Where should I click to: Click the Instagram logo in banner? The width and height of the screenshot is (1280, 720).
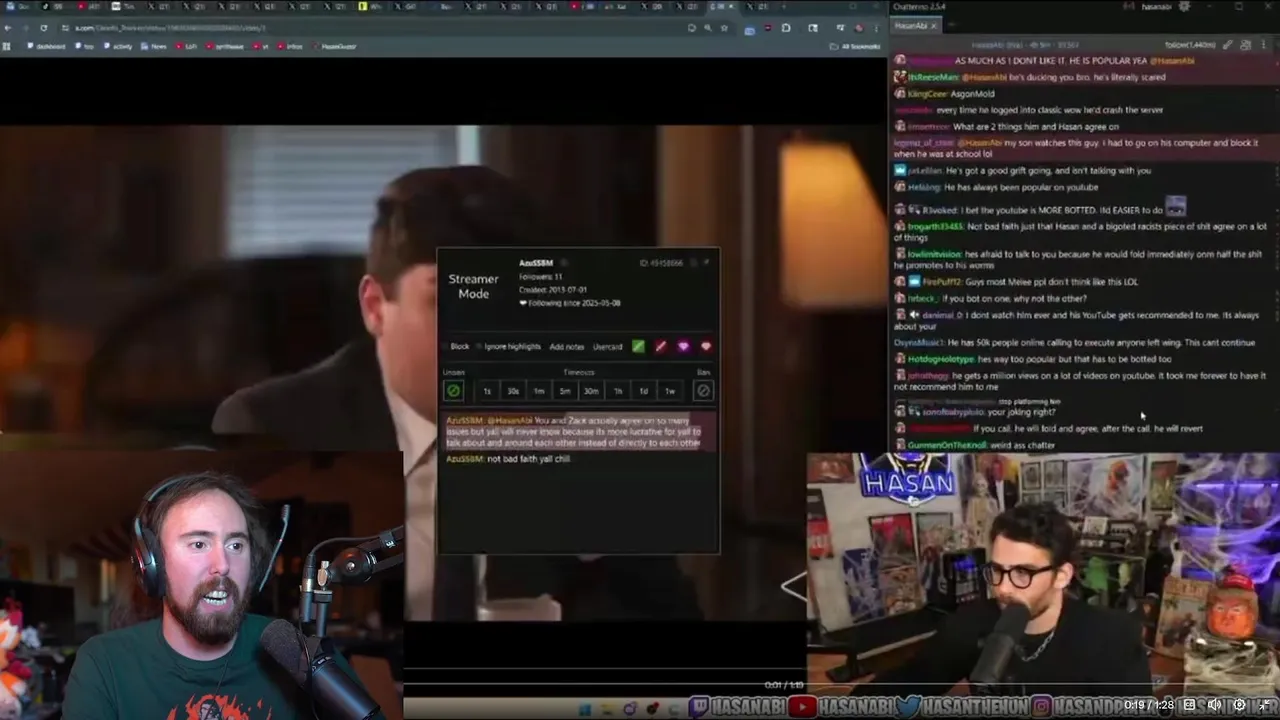pos(1042,707)
